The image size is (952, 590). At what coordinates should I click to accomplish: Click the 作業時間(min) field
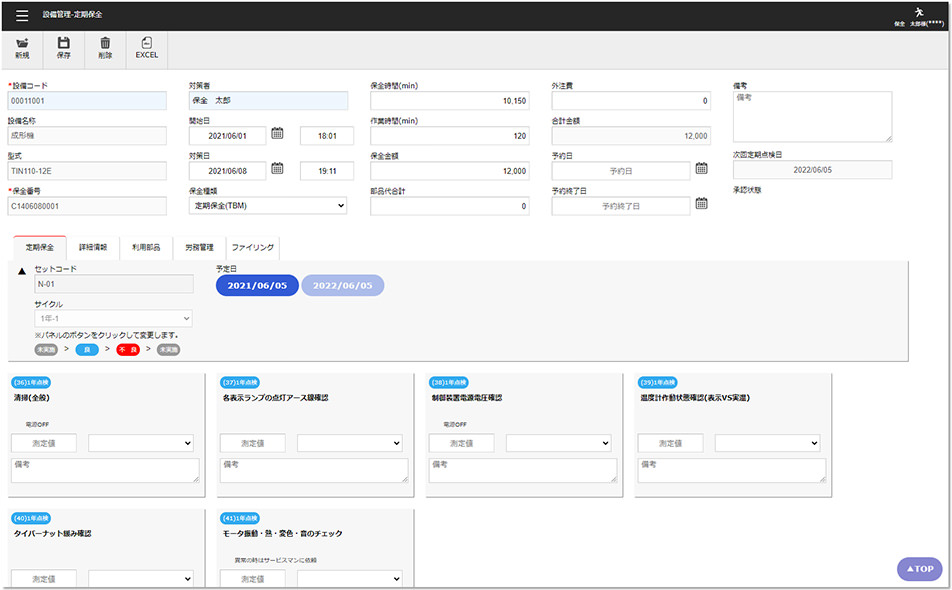click(450, 136)
